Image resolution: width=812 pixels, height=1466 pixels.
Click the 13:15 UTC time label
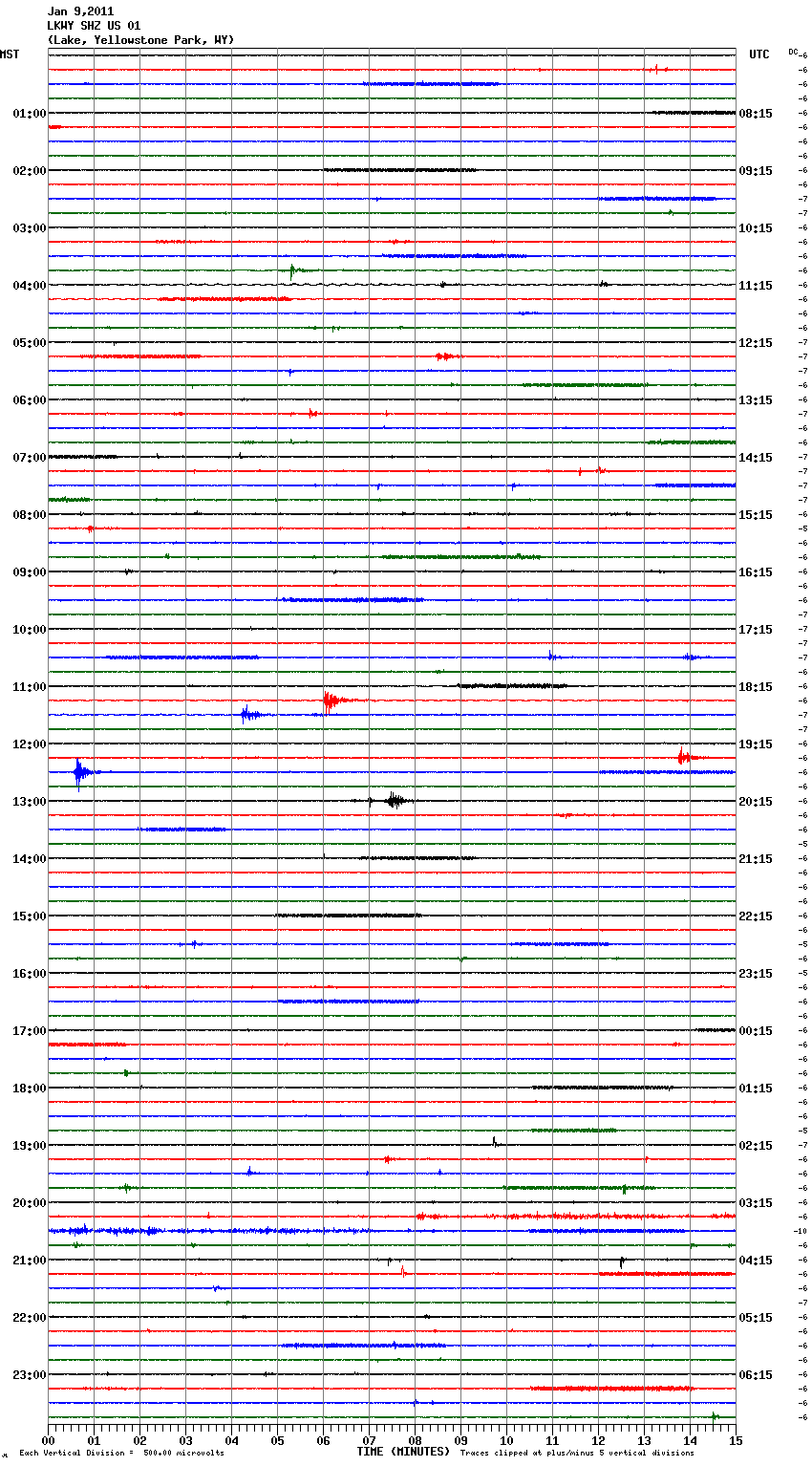756,400
